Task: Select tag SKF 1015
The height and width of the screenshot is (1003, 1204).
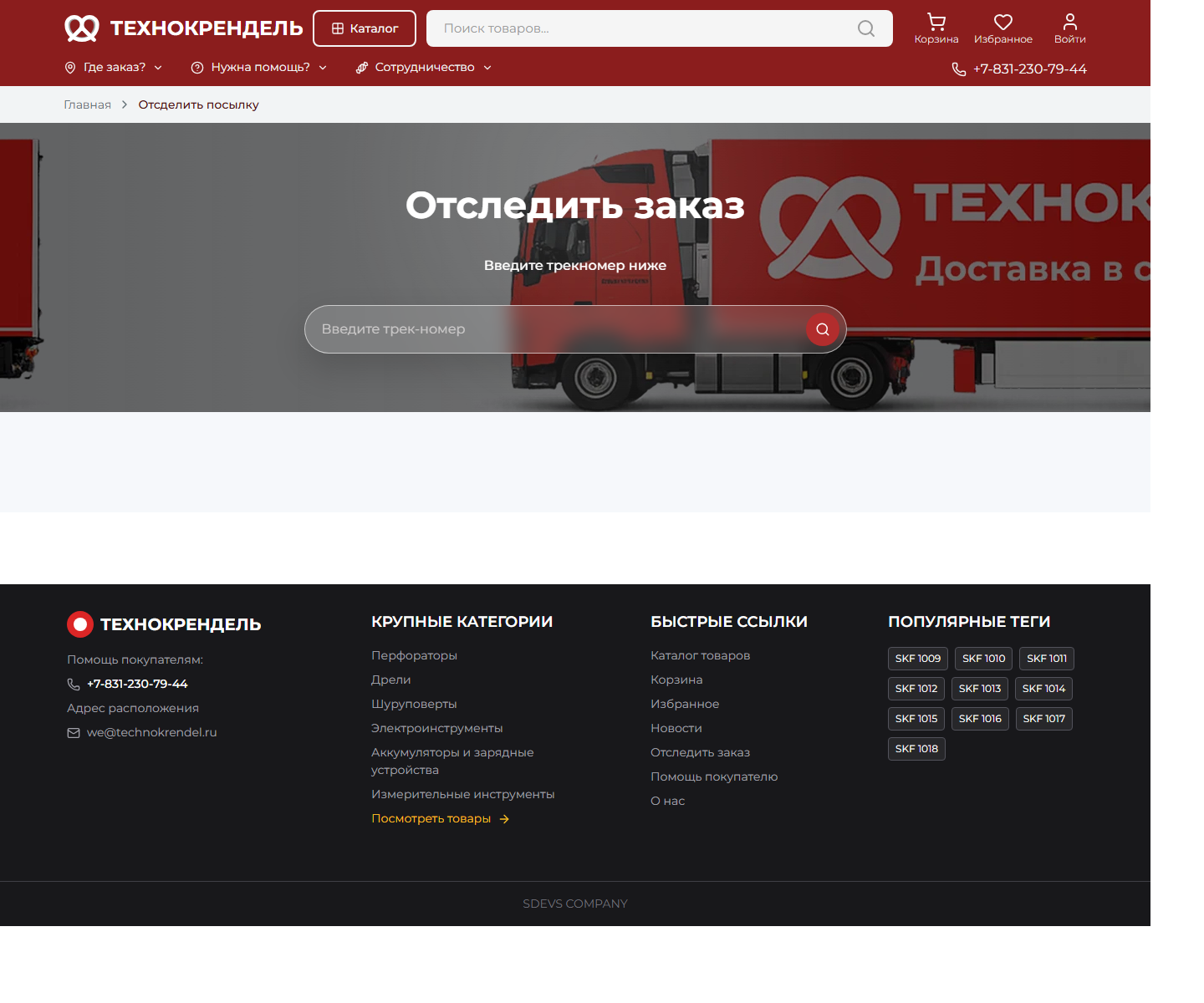Action: (x=916, y=719)
